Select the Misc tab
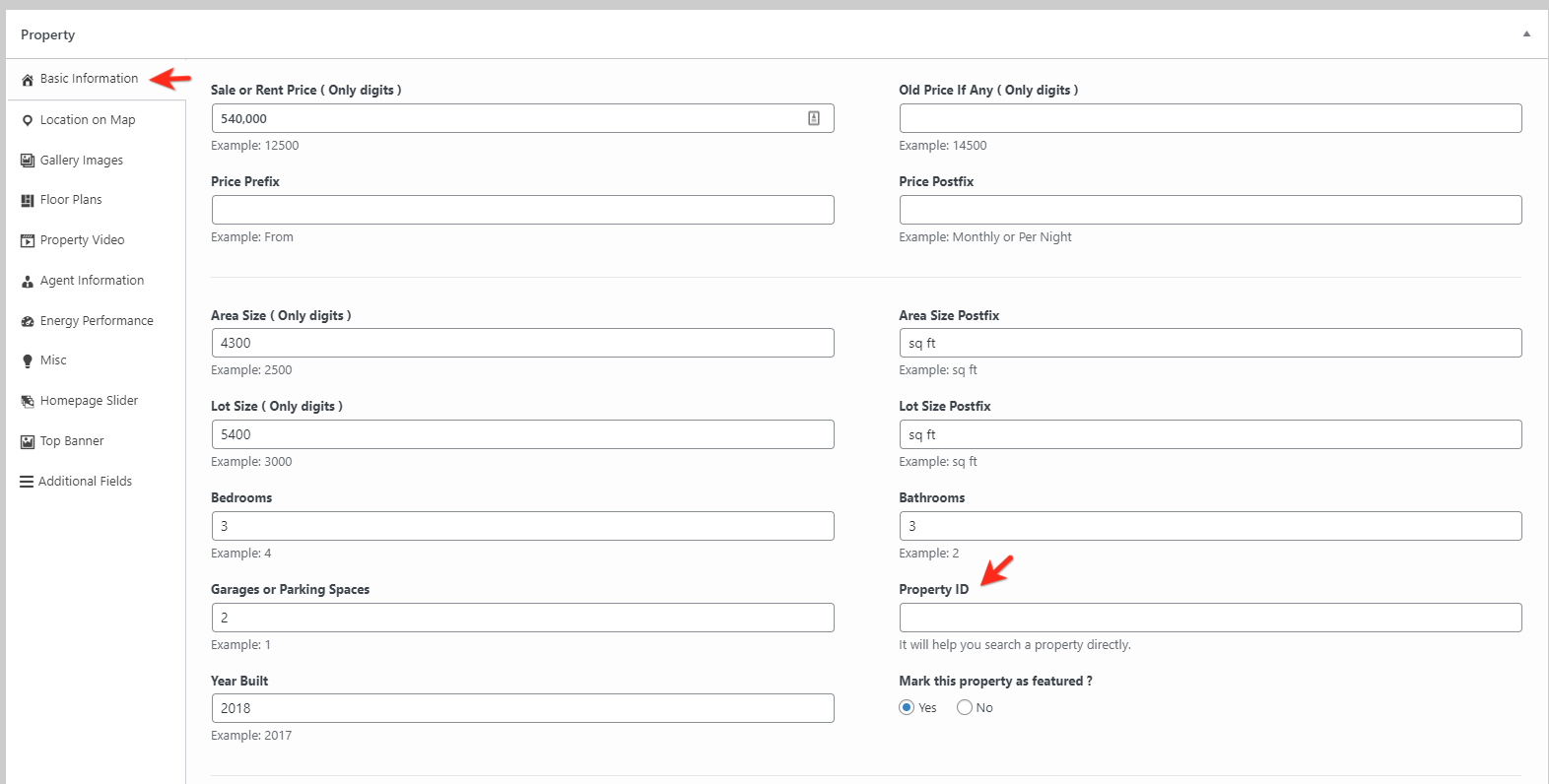 pyautogui.click(x=97, y=360)
